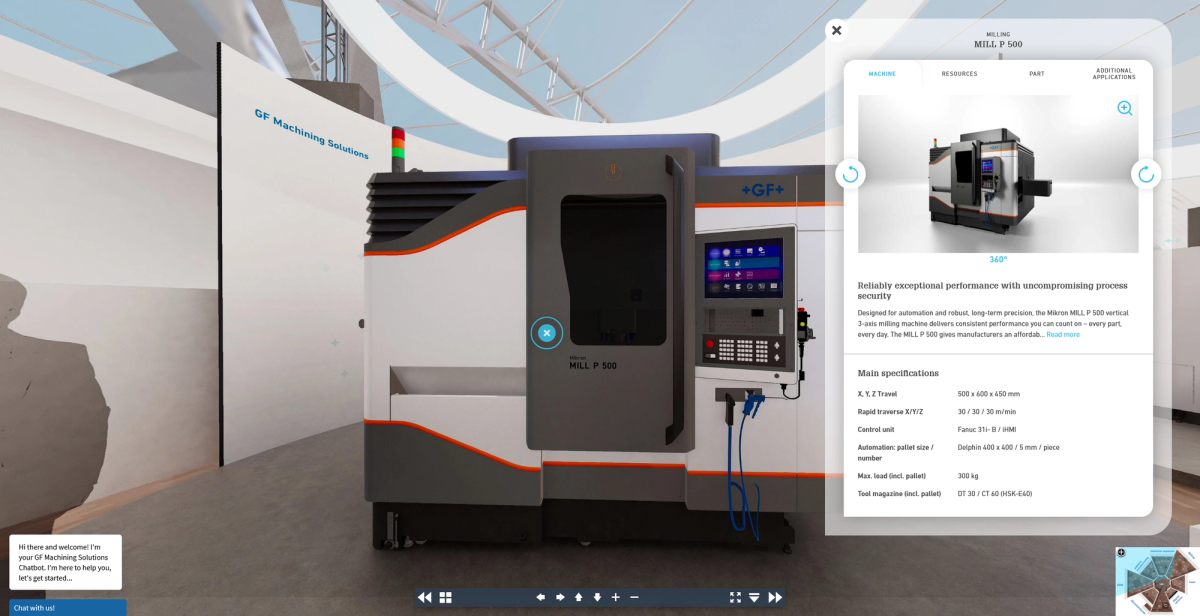The image size is (1200, 616).
Task: Go to previous scene with double-left arrows
Action: (x=425, y=597)
